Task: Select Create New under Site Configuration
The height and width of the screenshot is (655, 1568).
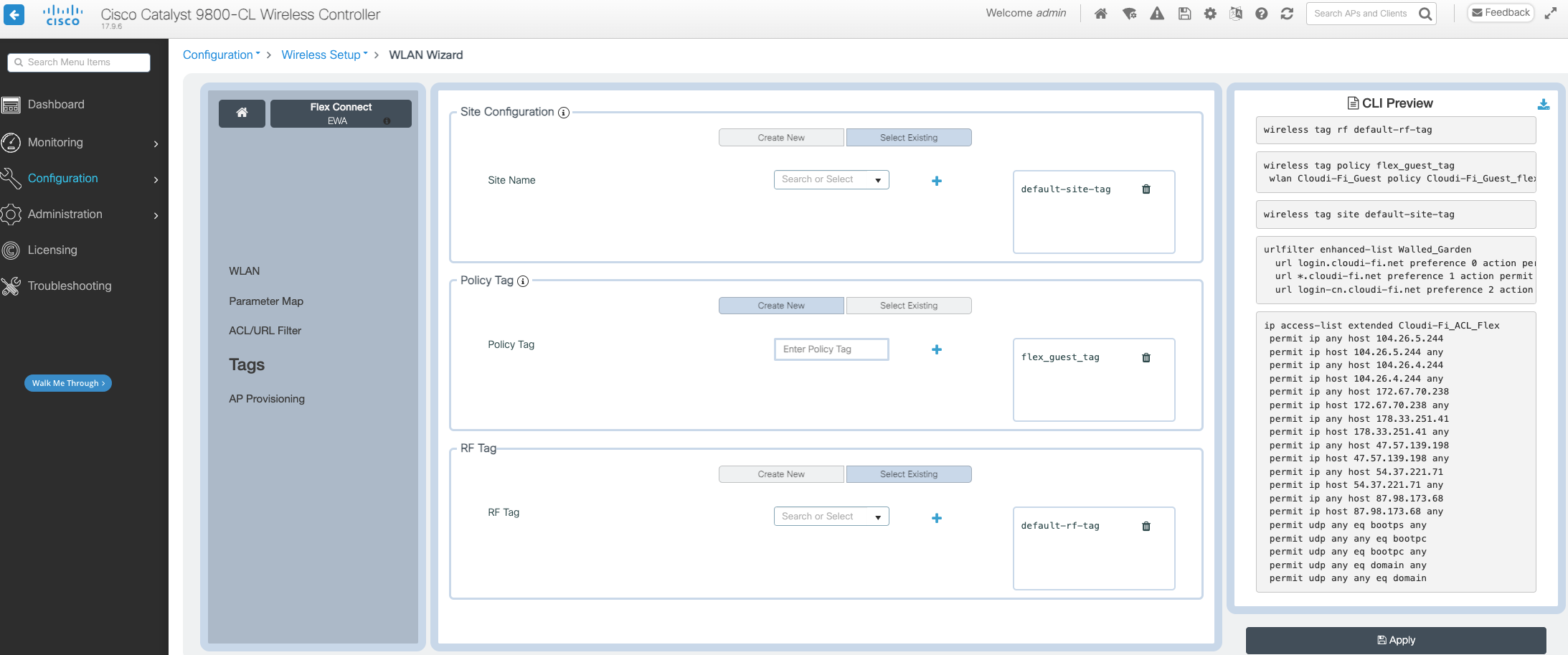Action: [780, 138]
